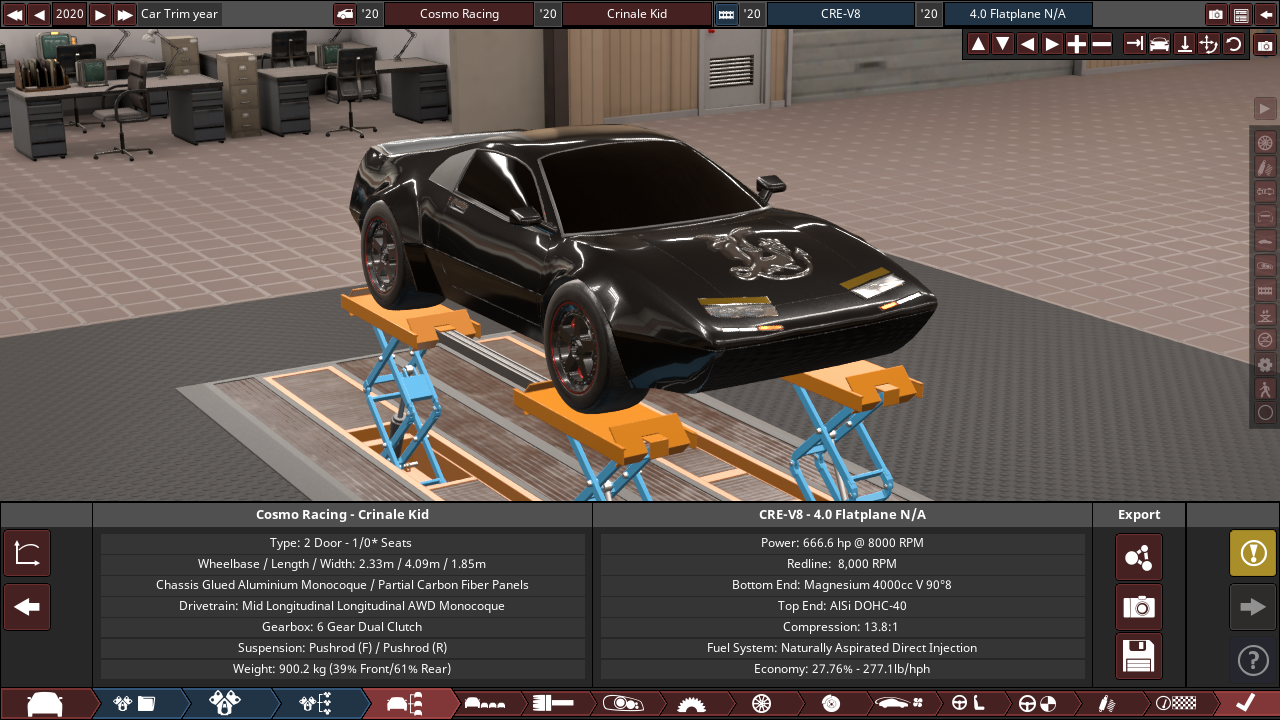Open help with the question mark button
The image size is (1280, 720).
coord(1253,660)
